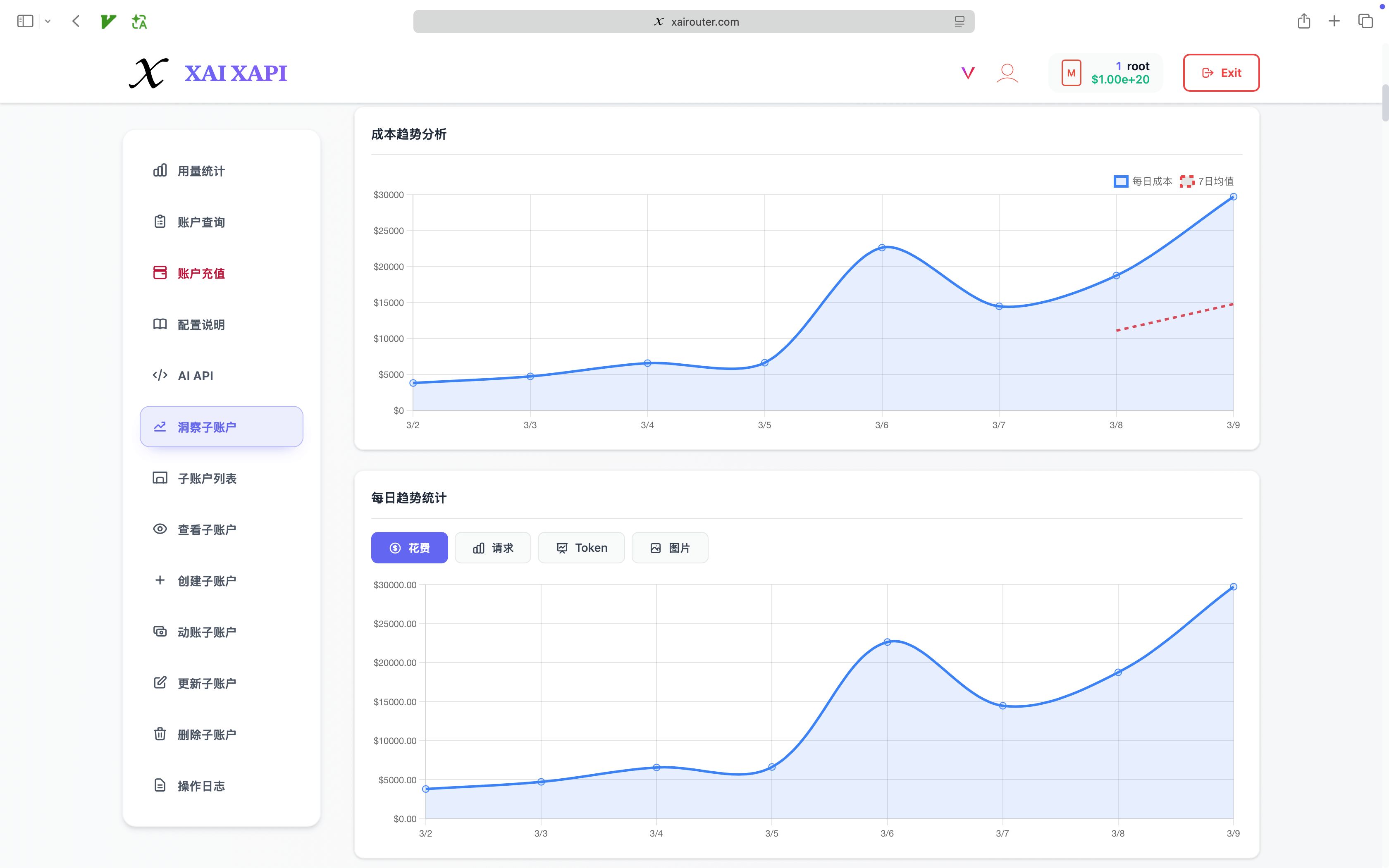Open 账户充值 in sidebar menu

201,273
